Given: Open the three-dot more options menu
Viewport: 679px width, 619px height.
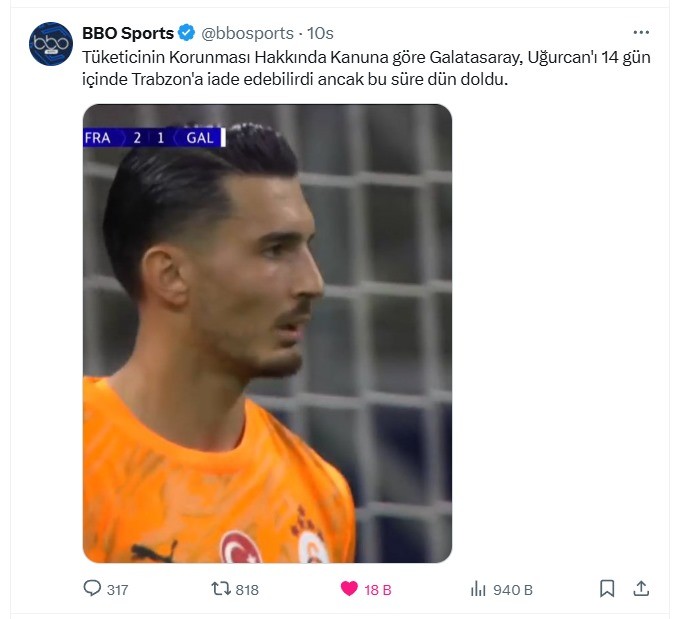Looking at the screenshot, I should (x=641, y=32).
